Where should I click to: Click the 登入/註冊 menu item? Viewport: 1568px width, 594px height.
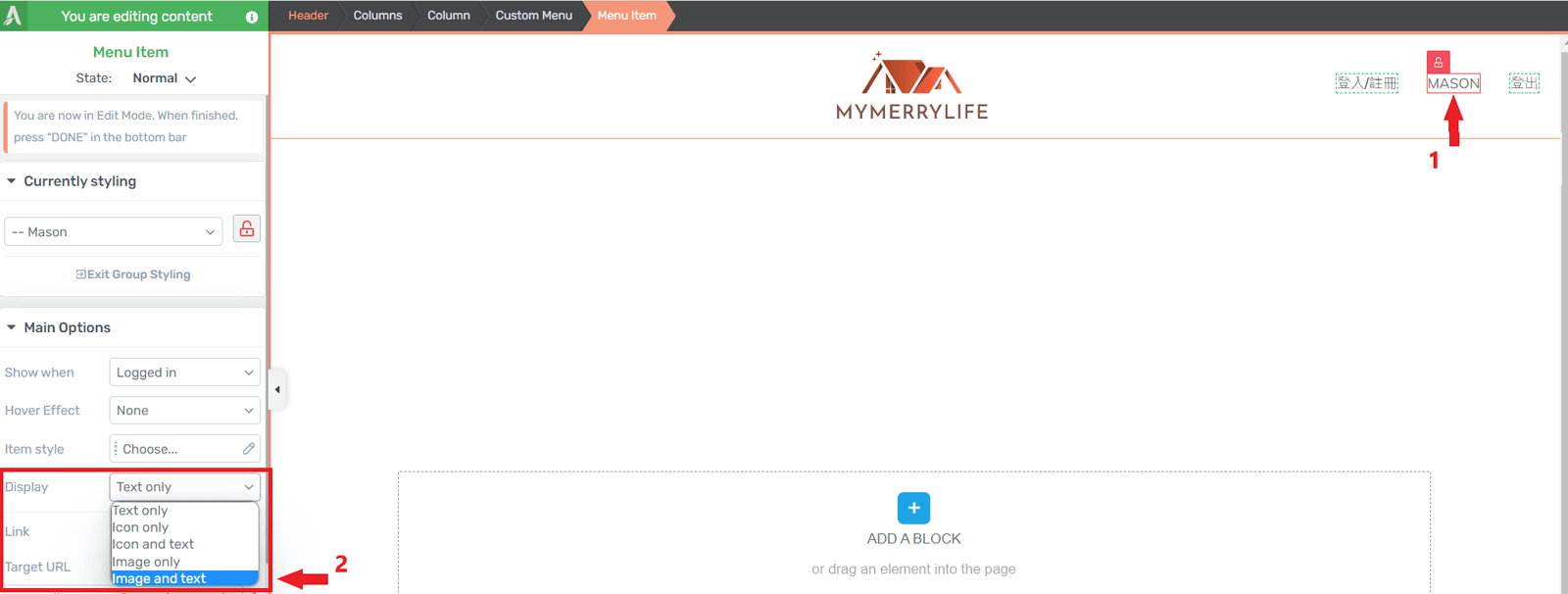[1367, 83]
